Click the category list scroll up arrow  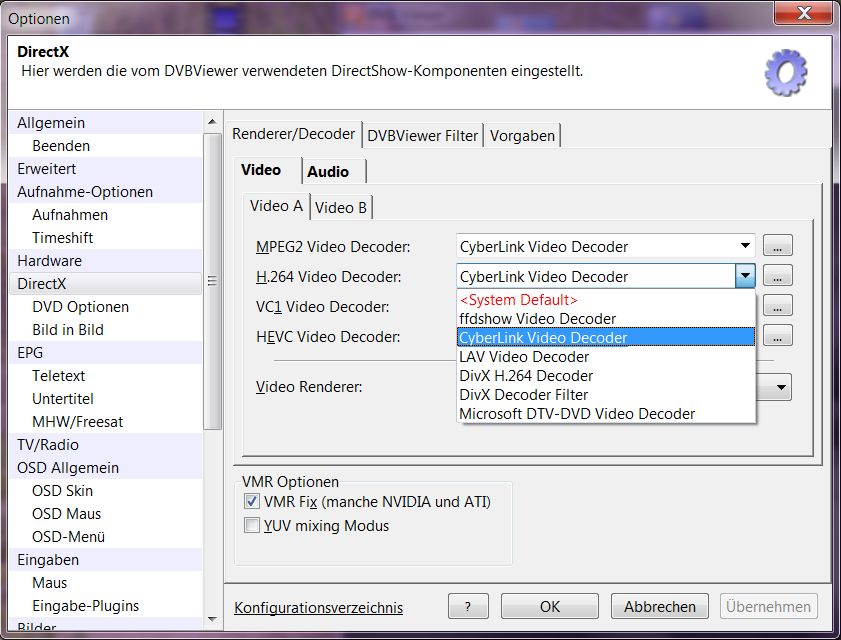pyautogui.click(x=212, y=122)
